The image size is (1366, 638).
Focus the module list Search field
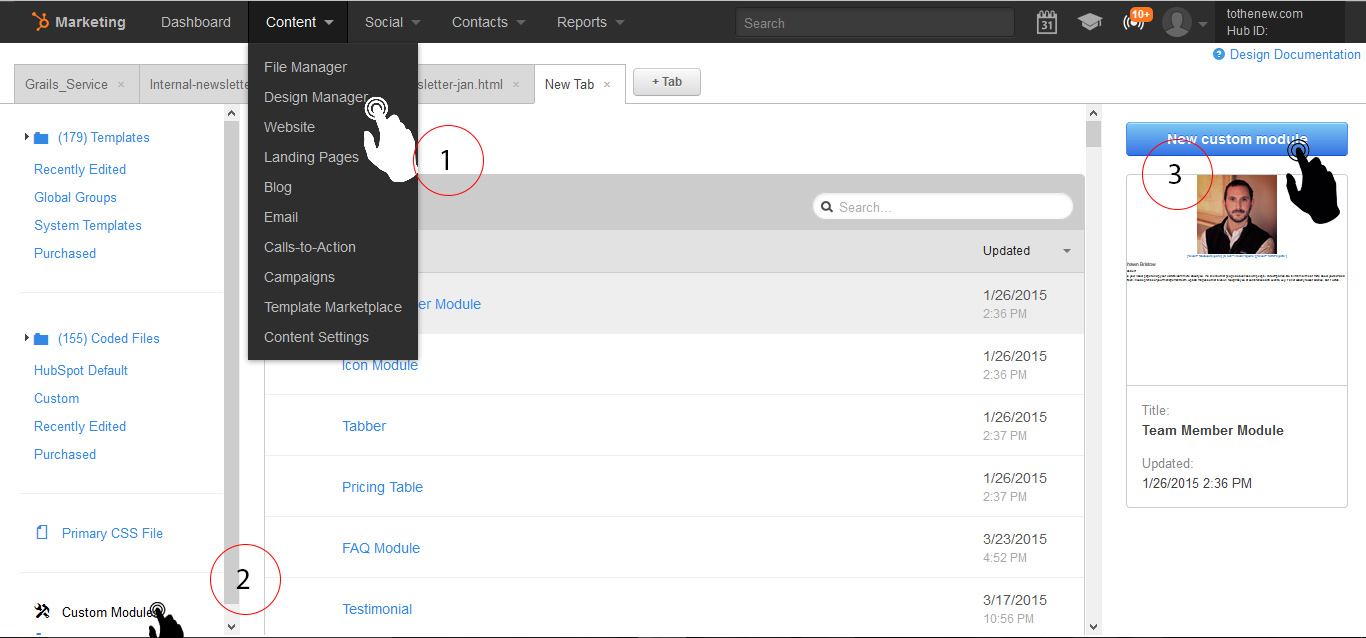[943, 207]
